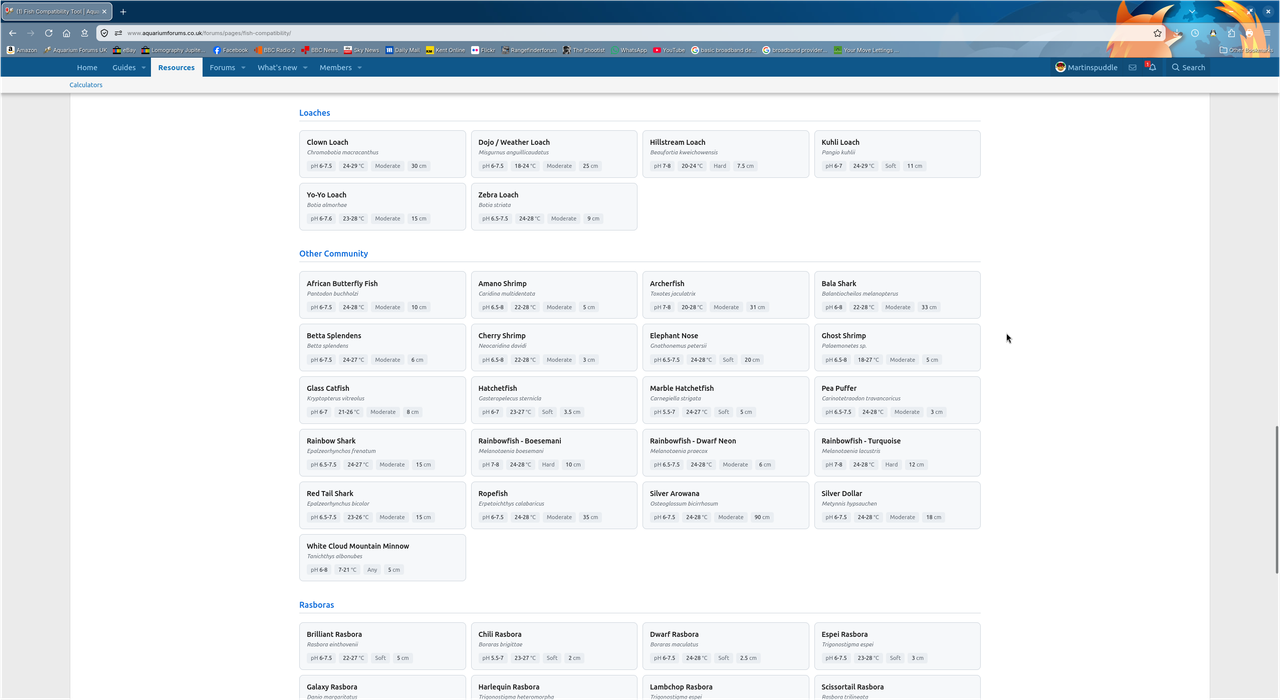The height and width of the screenshot is (700, 1280).
Task: Select the Amano Shrimp card
Action: pyautogui.click(x=554, y=295)
